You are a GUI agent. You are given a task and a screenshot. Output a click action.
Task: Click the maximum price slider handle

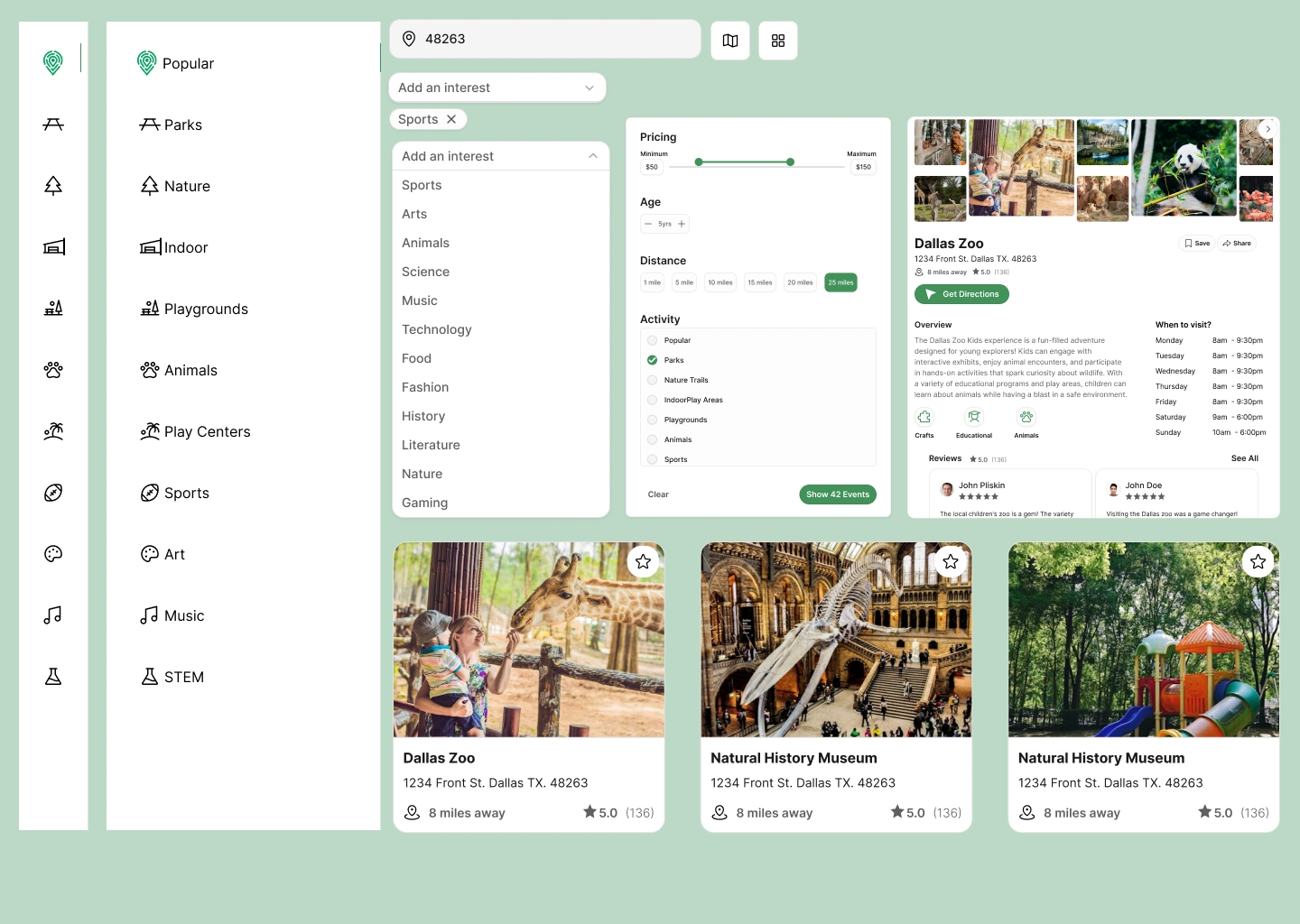(x=790, y=162)
